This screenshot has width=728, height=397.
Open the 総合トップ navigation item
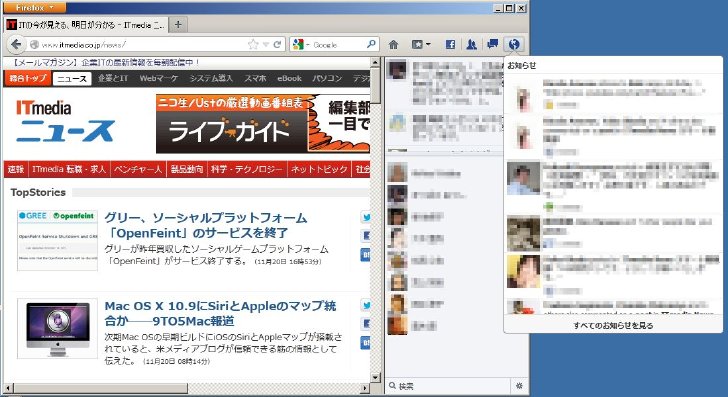[x=28, y=78]
